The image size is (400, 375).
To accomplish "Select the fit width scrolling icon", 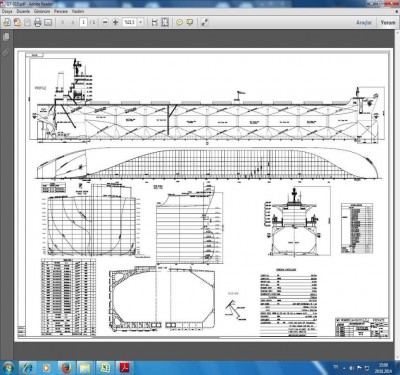I will (154, 22).
